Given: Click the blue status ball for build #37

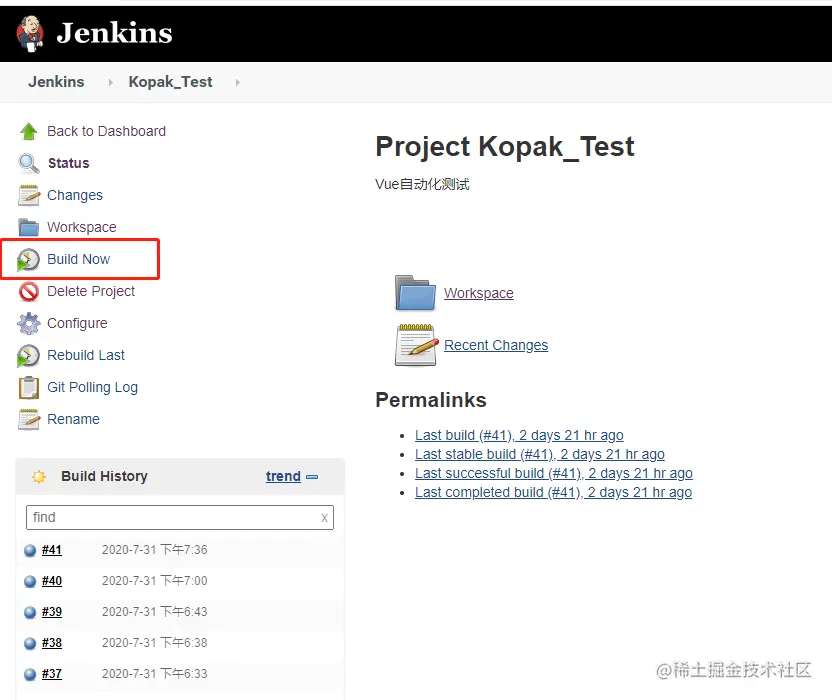Looking at the screenshot, I should coord(30,675).
